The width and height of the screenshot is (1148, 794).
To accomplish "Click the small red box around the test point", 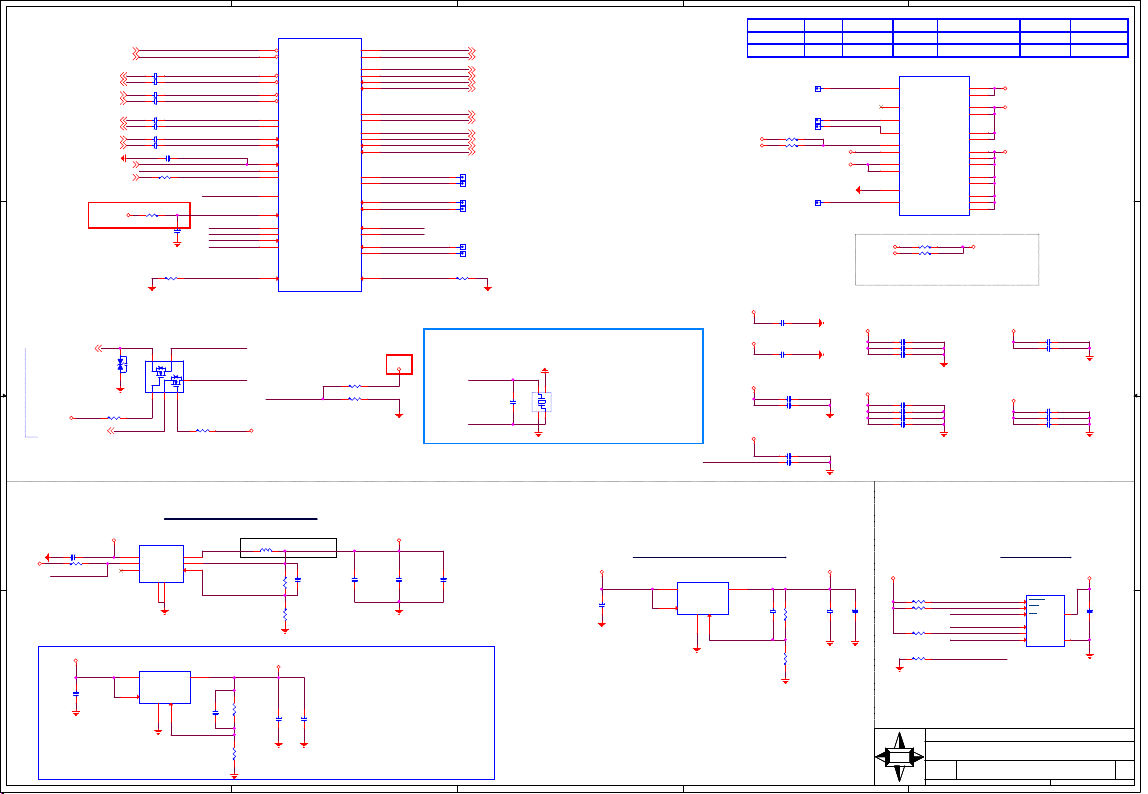I will 399,364.
